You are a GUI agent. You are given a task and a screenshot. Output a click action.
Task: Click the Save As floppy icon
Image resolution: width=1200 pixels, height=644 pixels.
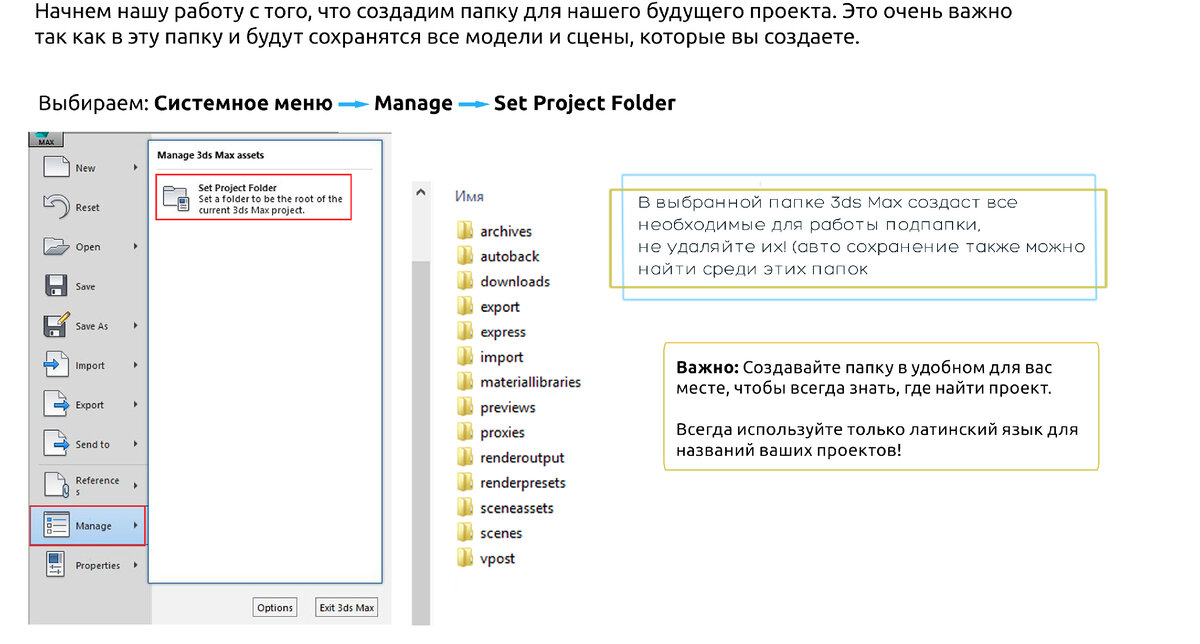click(56, 326)
